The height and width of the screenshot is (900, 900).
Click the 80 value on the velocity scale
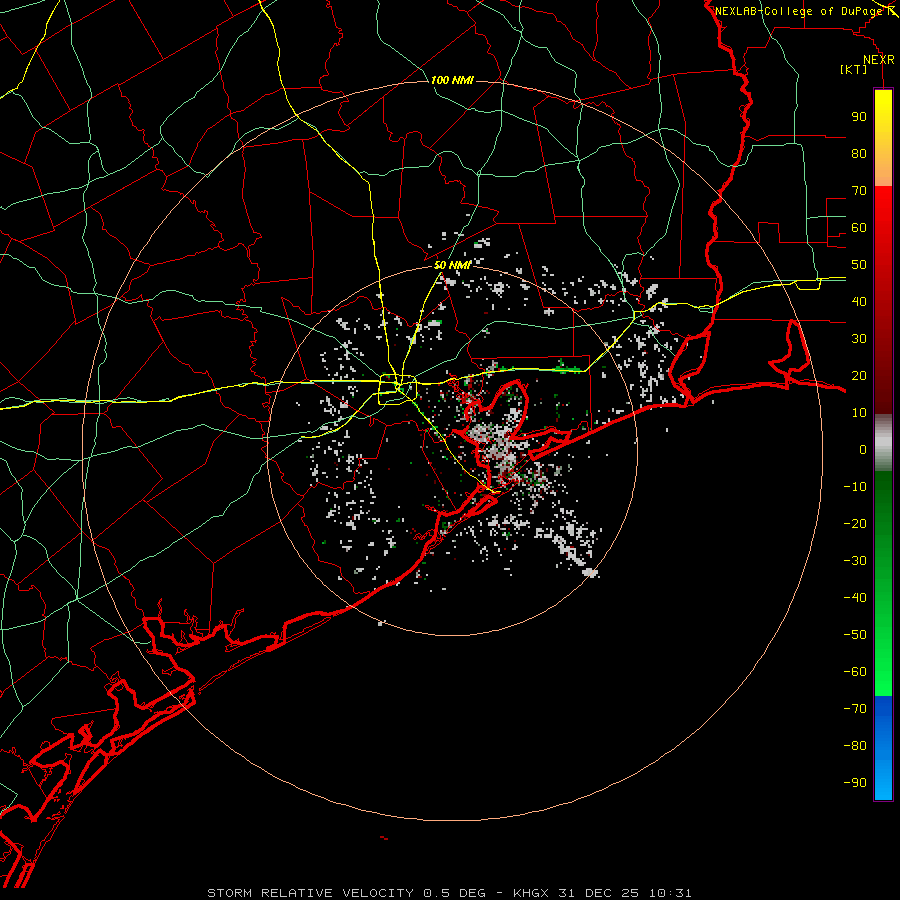pos(859,154)
